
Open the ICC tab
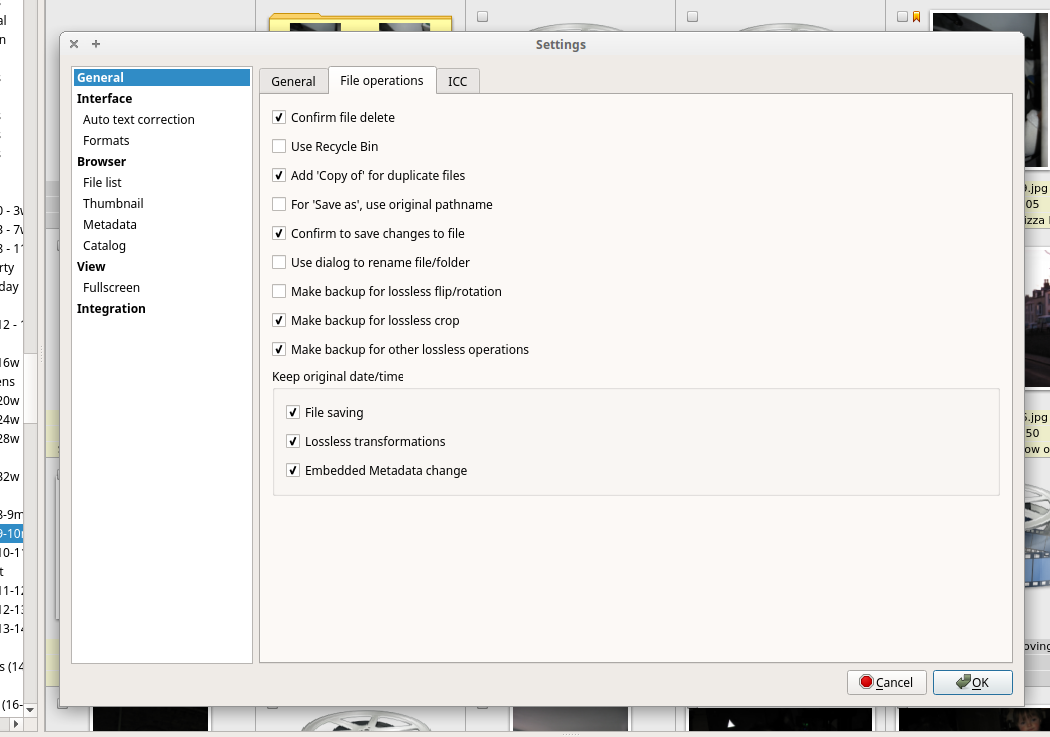[457, 82]
